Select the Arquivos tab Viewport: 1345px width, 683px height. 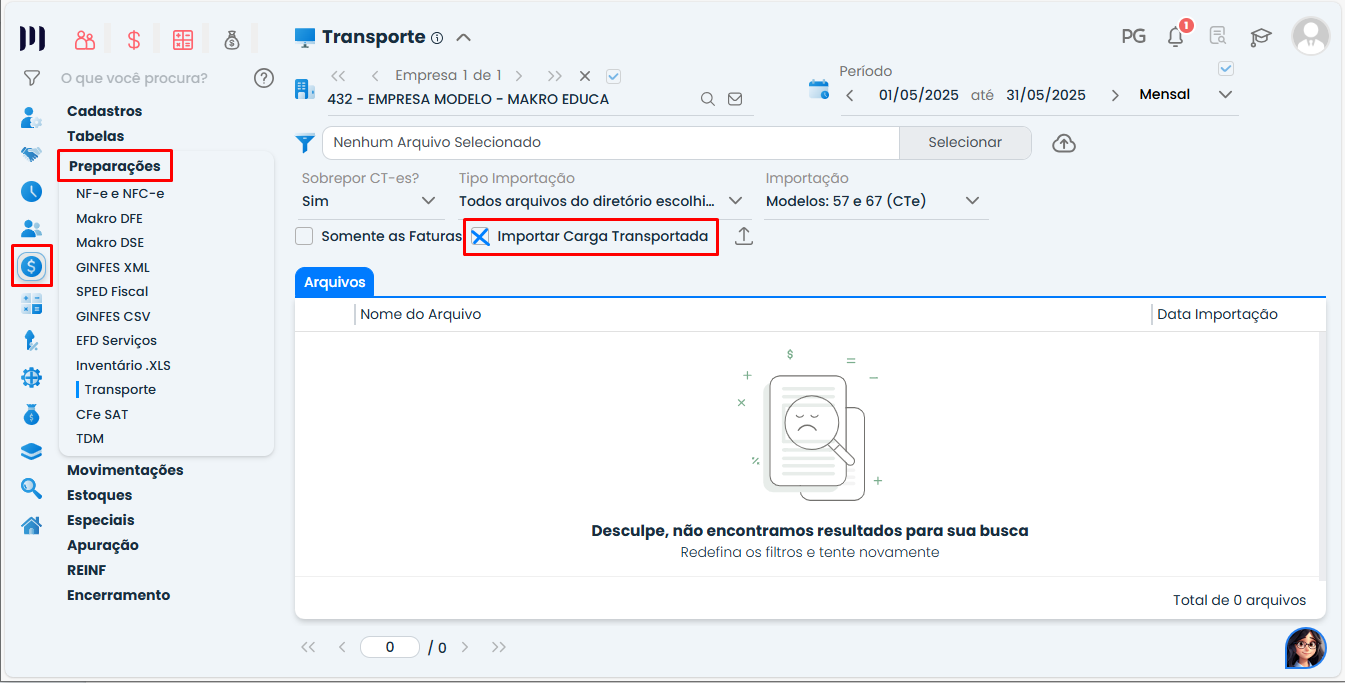(334, 282)
